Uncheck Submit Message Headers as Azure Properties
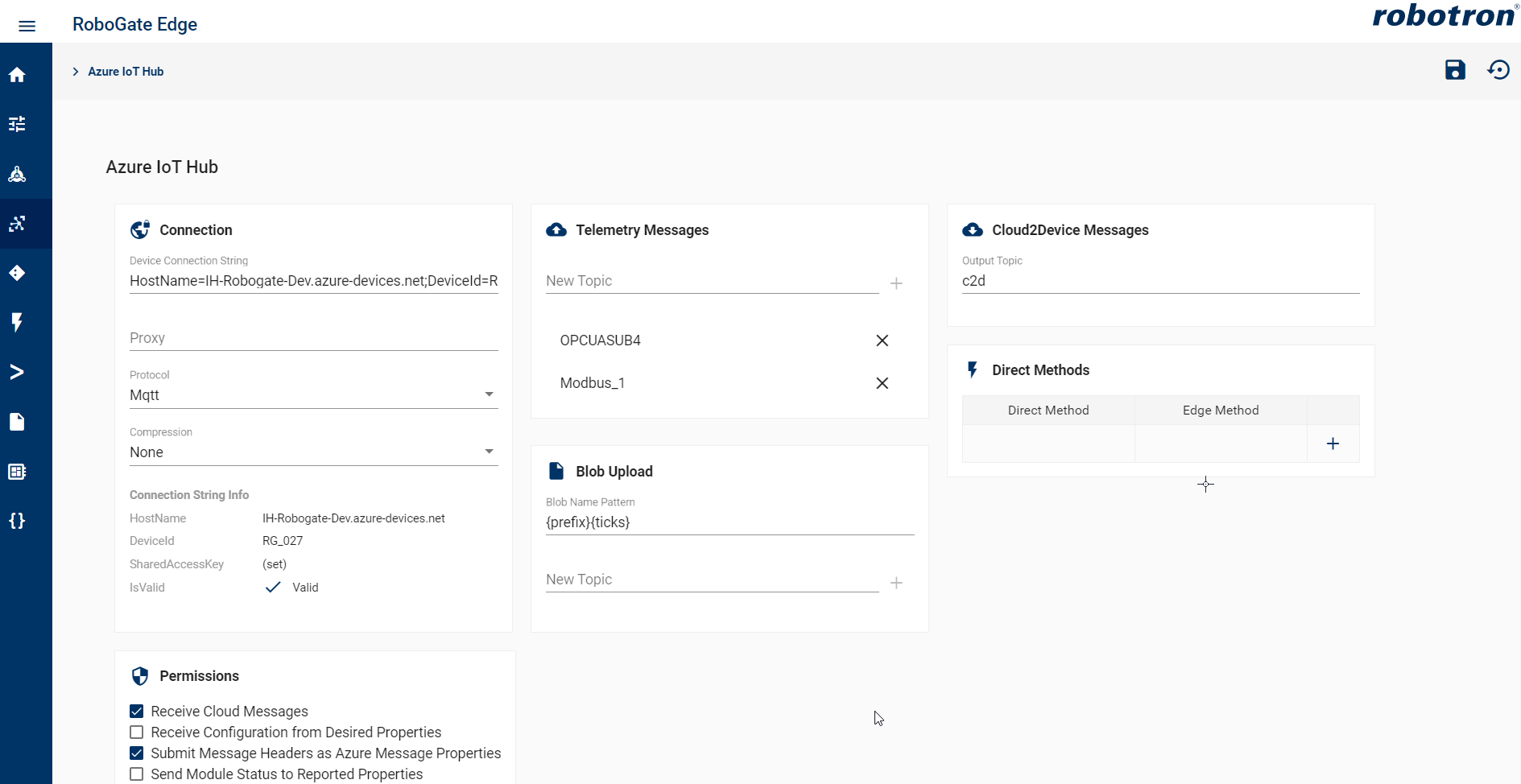Screen dimensions: 1521x784 click(137, 753)
